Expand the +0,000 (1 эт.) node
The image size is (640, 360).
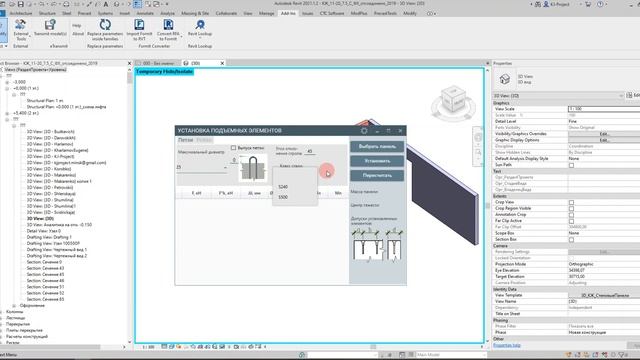coord(7,88)
